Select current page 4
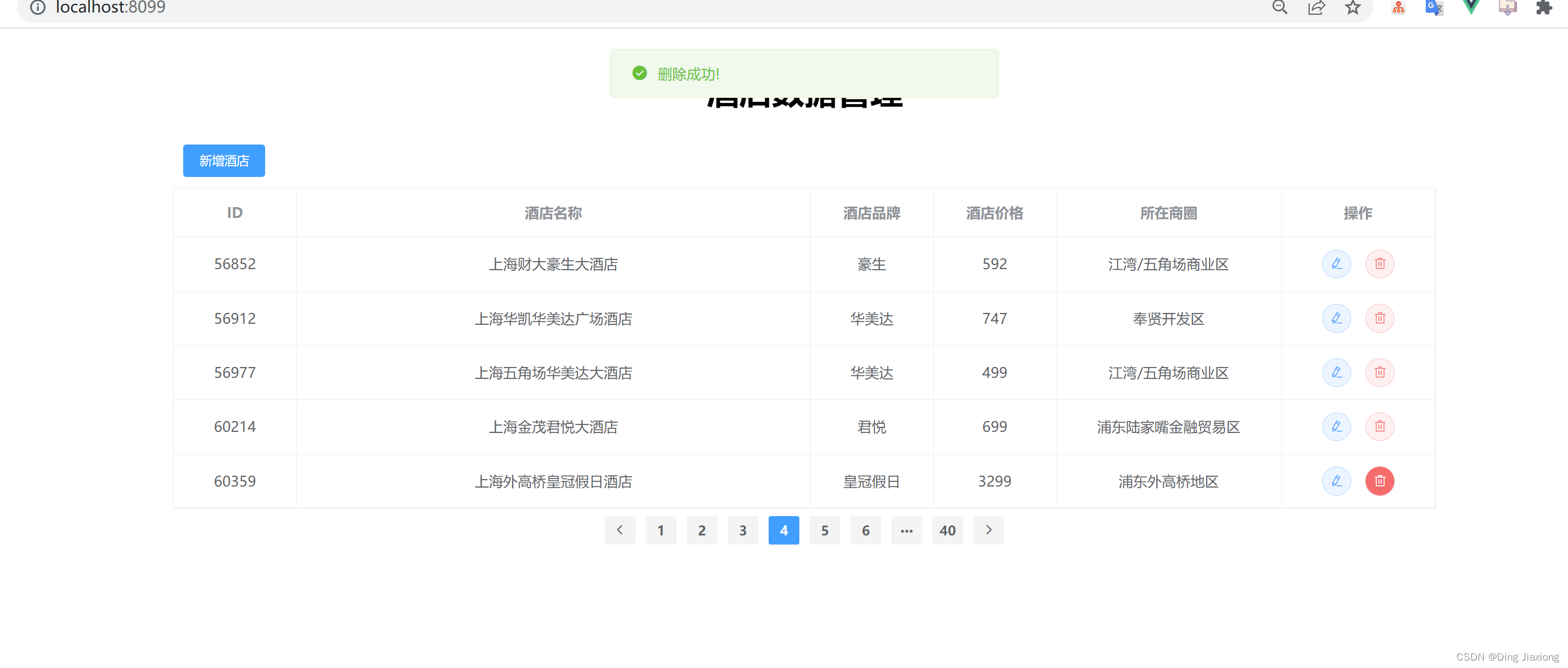1568x668 pixels. [x=783, y=530]
